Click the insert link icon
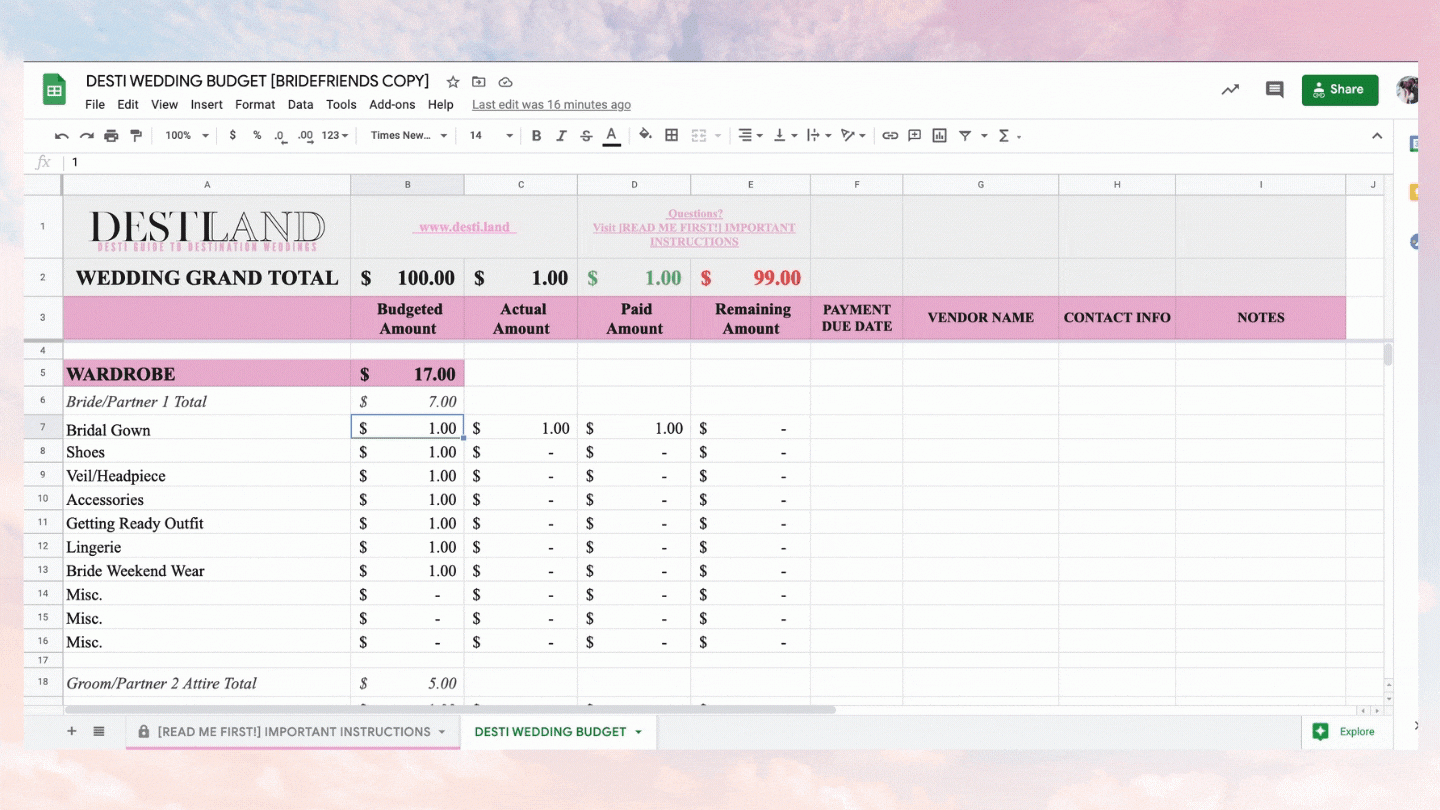The image size is (1440, 810). tap(889, 136)
